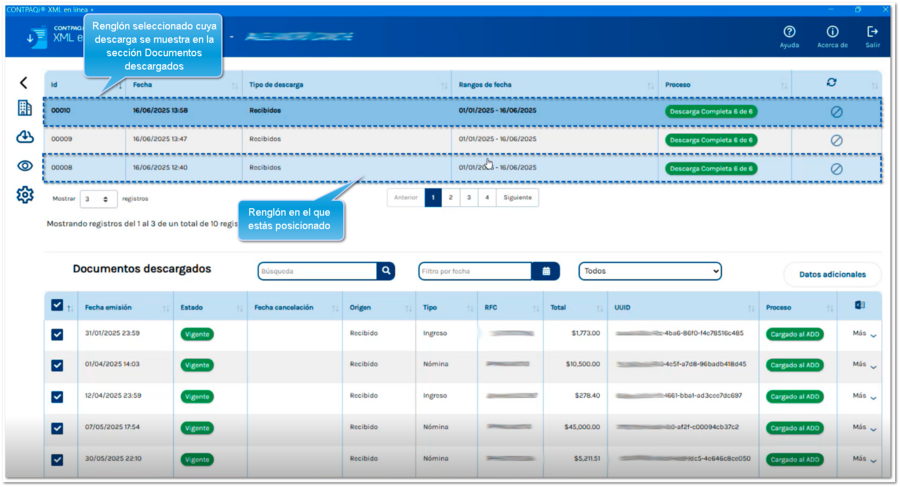Uncheck the 31/01/2025 document row checkbox
The width and height of the screenshot is (900, 487).
pos(57,335)
